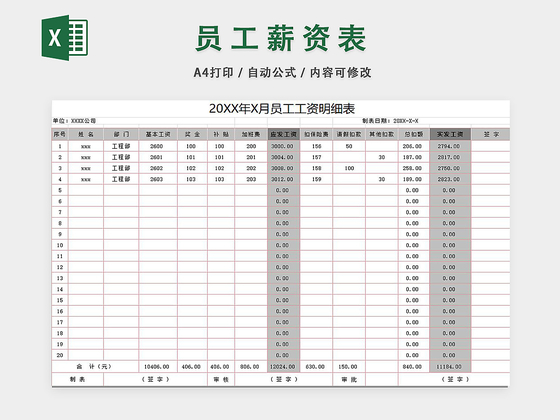560x420 pixels.
Task: Click the overtime cell 203
Action: pyautogui.click(x=251, y=179)
